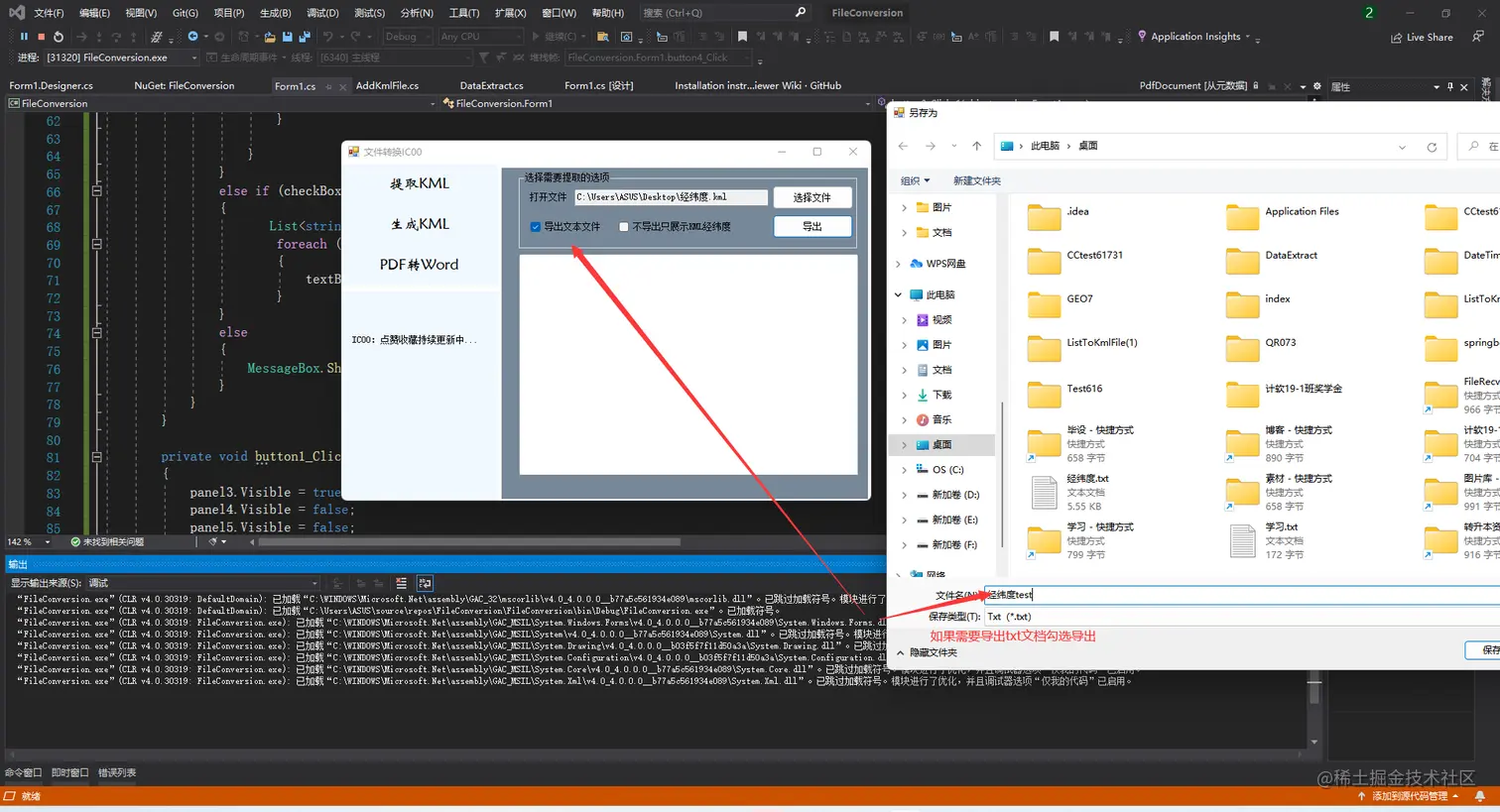Image resolution: width=1500 pixels, height=812 pixels.
Task: Click the 生成KML sidebar button
Action: [x=420, y=224]
